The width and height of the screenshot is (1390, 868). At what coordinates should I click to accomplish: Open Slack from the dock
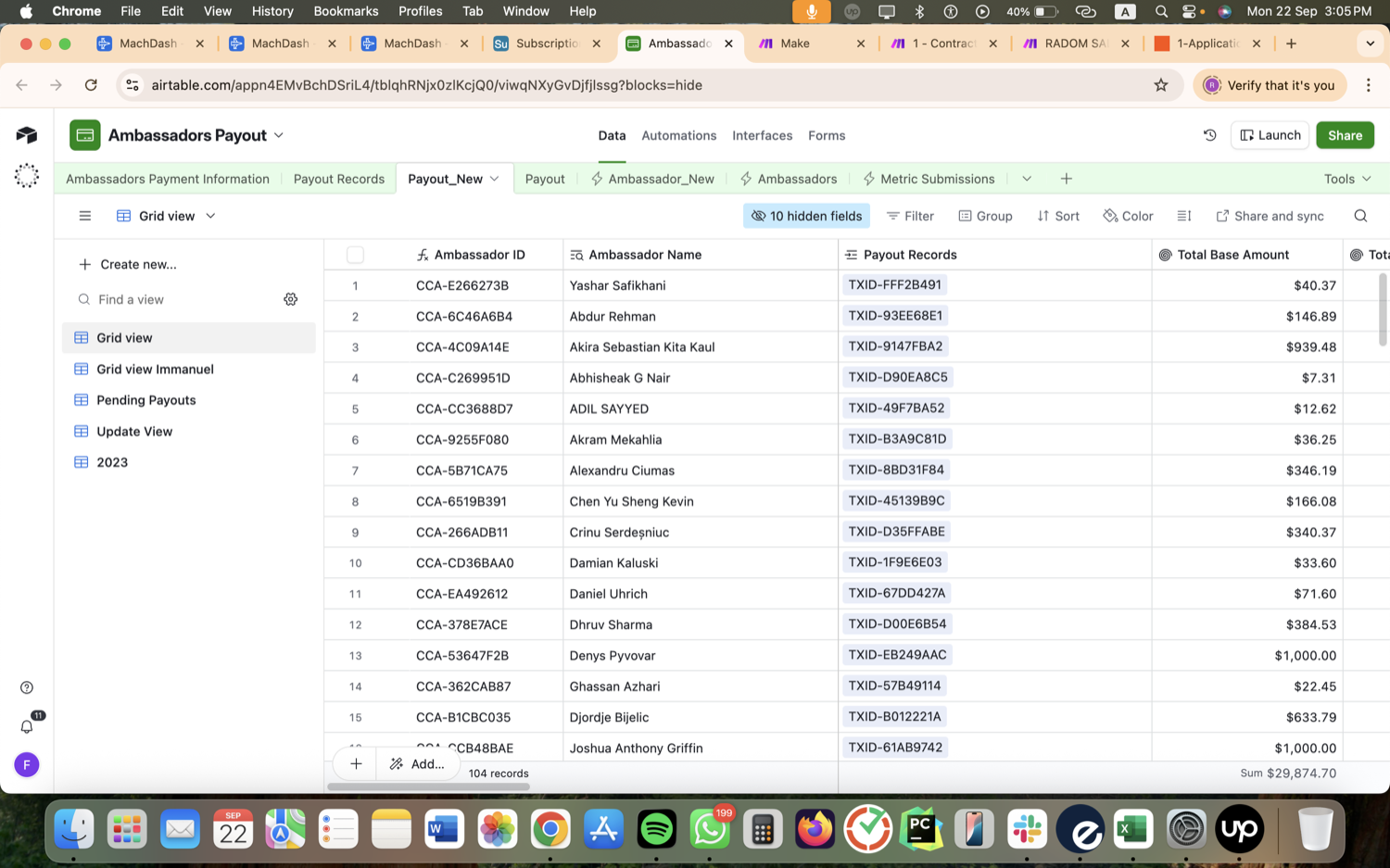(1028, 830)
